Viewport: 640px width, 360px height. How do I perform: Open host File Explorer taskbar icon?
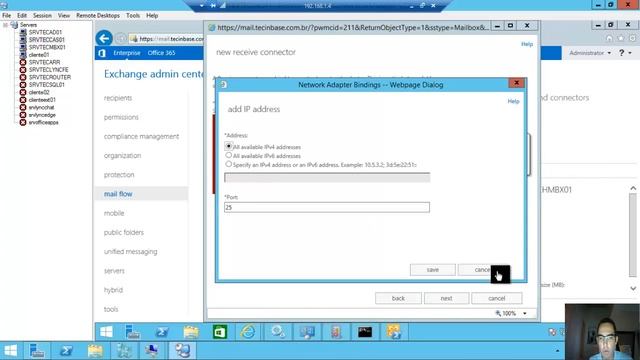point(95,351)
